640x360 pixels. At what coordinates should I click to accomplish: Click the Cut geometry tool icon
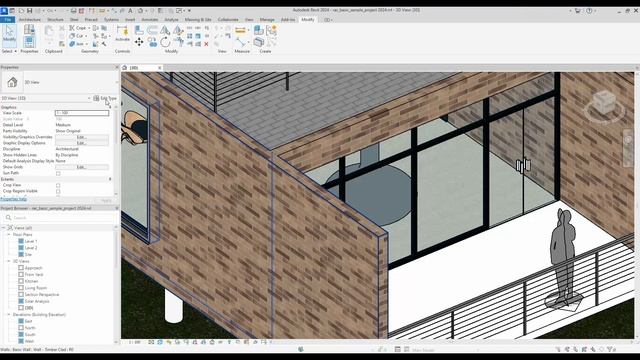(72, 36)
